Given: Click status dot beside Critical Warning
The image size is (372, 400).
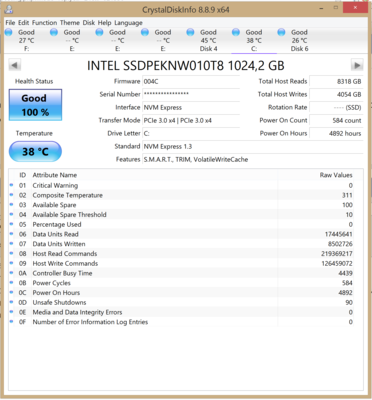Looking at the screenshot, I should (12, 185).
